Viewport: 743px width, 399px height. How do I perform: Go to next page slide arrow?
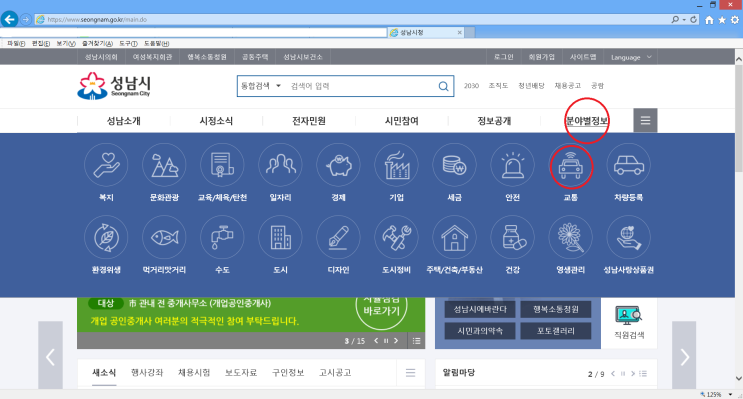tap(684, 356)
